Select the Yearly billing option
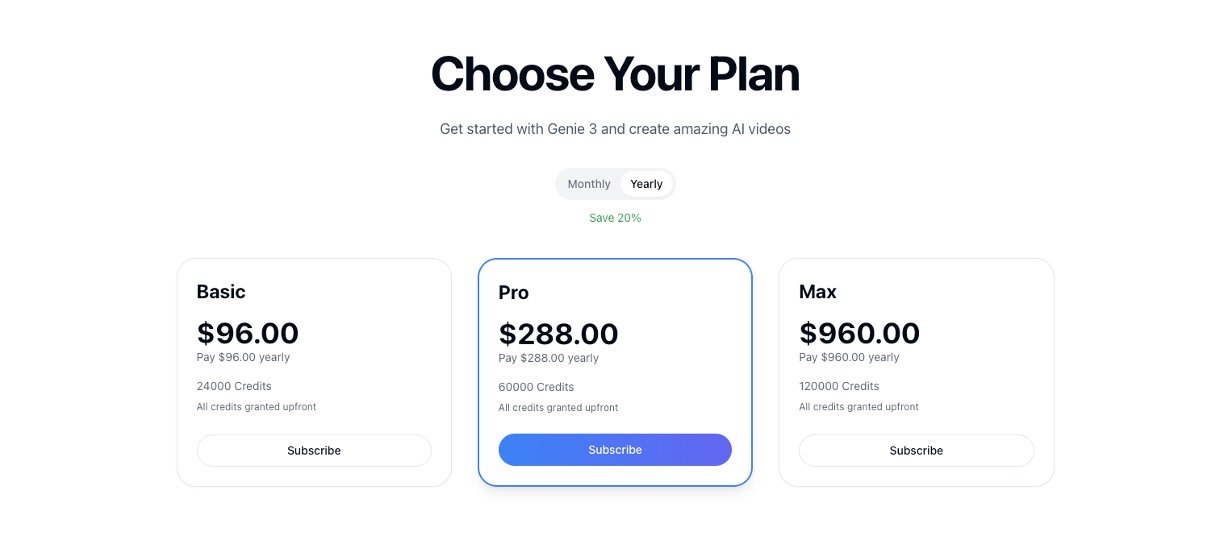Screen dimensions: 1224x548 646,184
